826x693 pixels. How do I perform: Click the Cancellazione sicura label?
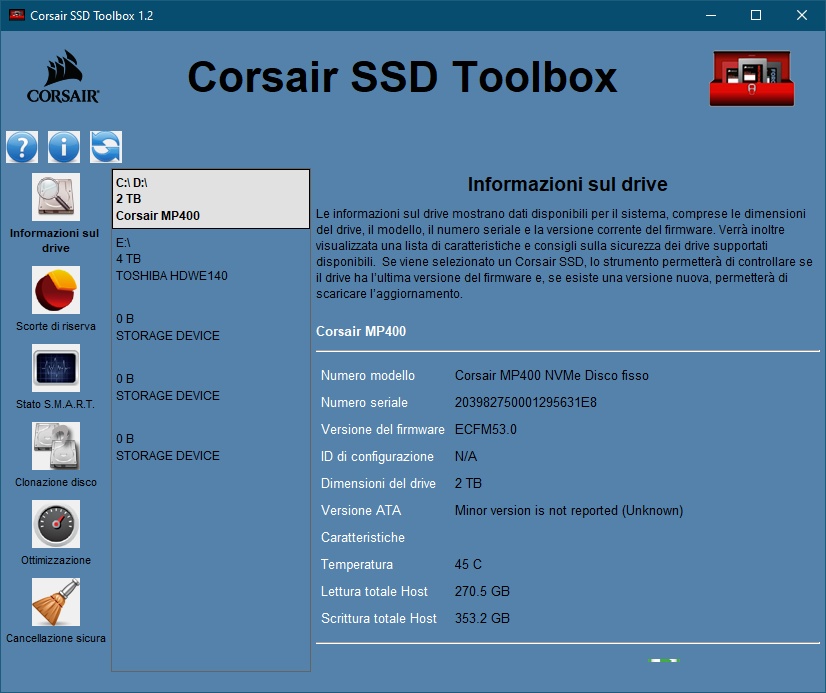click(x=56, y=638)
